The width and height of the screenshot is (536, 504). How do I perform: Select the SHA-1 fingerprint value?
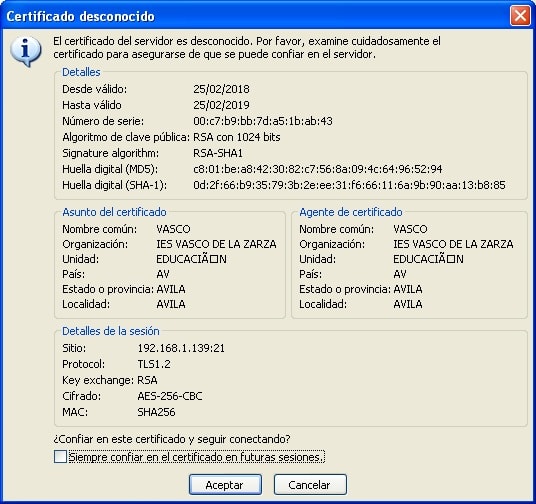click(x=349, y=185)
